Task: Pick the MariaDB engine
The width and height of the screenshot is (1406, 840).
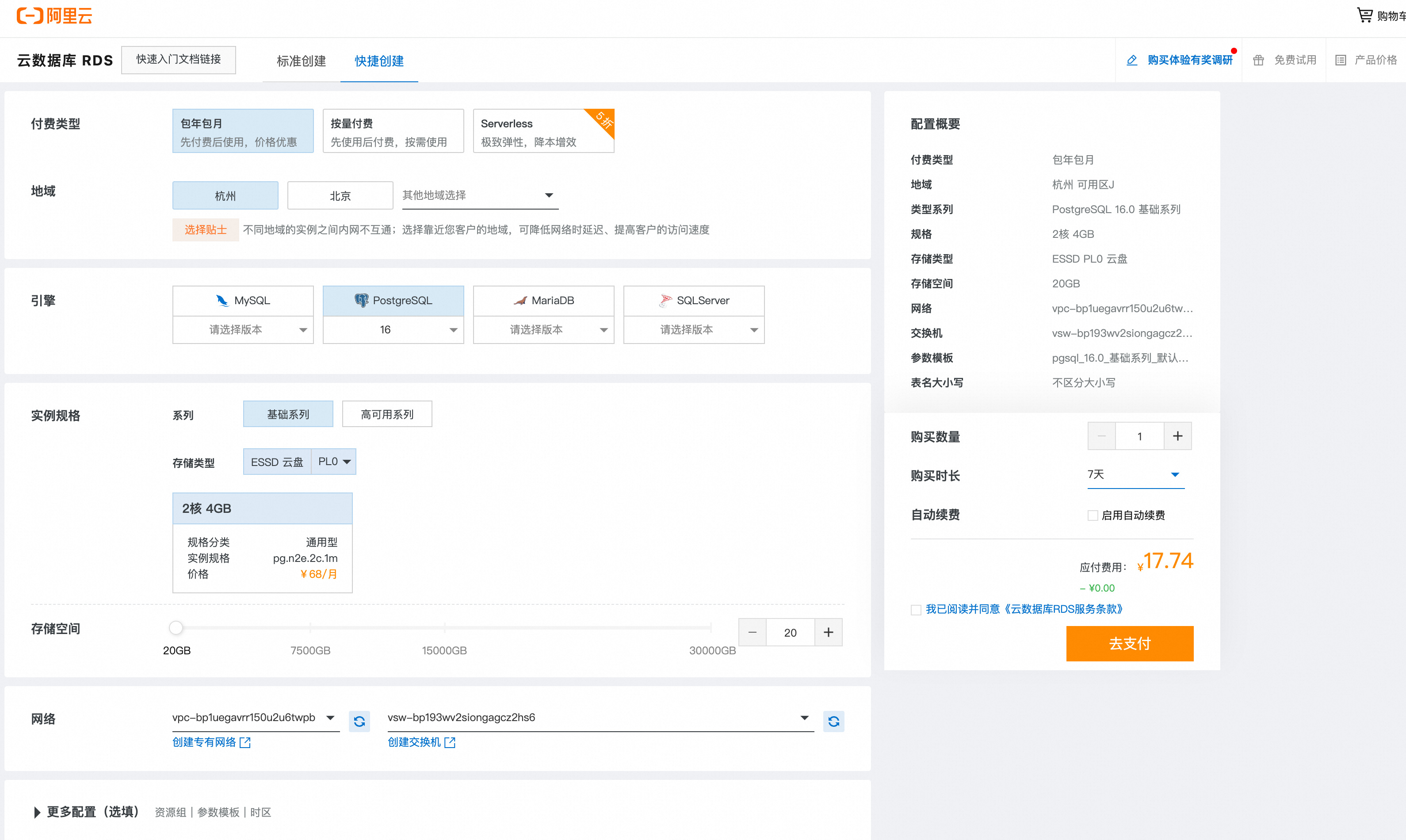Action: coord(543,301)
